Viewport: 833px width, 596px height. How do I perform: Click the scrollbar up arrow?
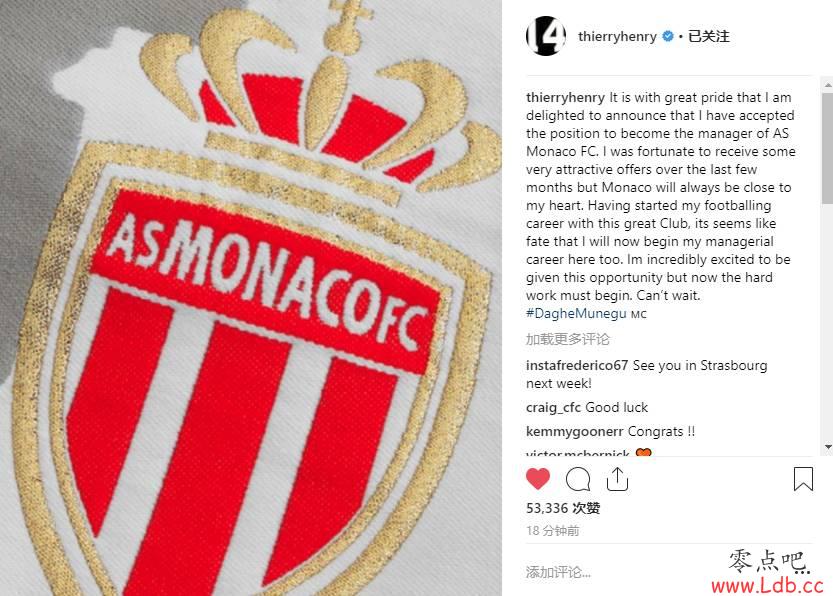click(x=827, y=81)
